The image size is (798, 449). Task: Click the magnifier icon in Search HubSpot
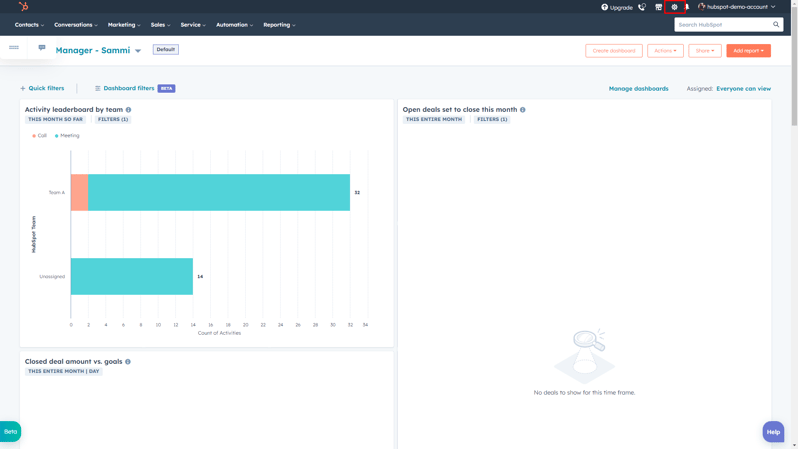pyautogui.click(x=776, y=24)
